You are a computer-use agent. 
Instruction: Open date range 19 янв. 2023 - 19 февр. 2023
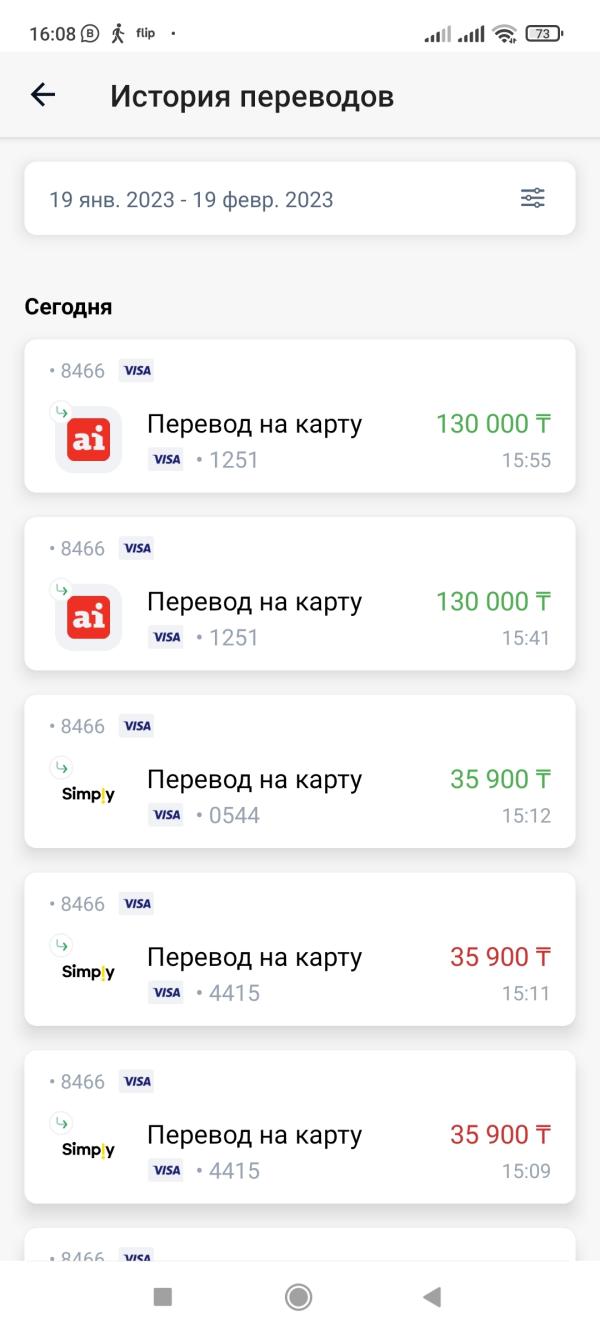pyautogui.click(x=192, y=199)
